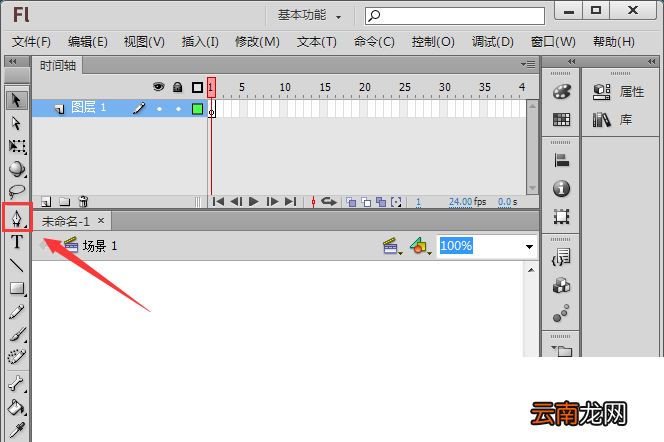Play the timeline animation

pyautogui.click(x=254, y=202)
